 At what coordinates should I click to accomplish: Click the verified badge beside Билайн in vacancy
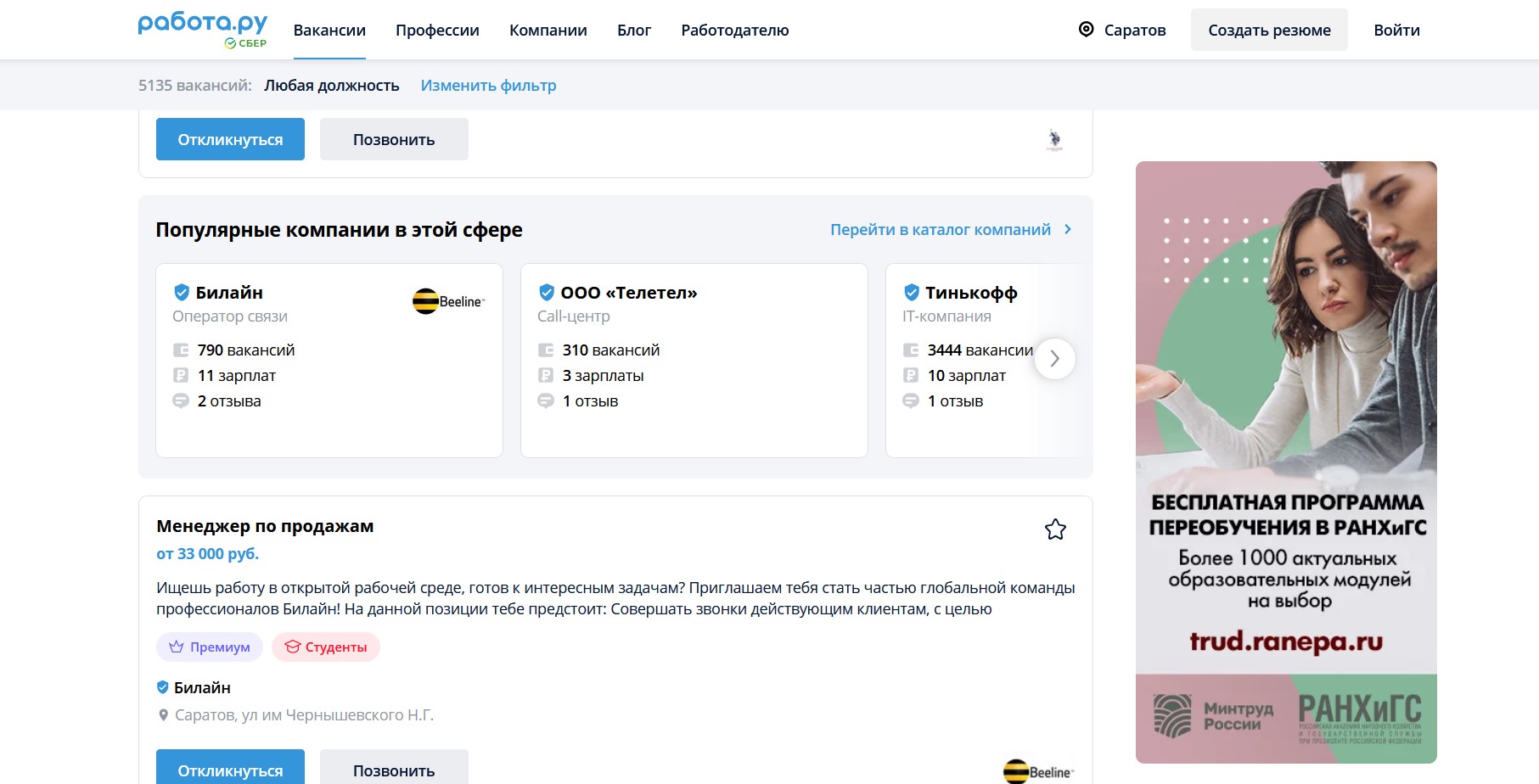pyautogui.click(x=163, y=687)
